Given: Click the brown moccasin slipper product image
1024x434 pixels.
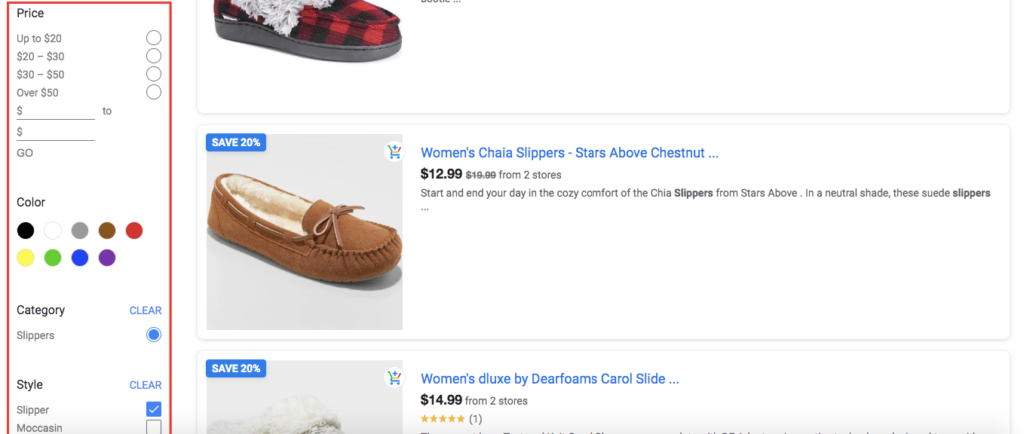Looking at the screenshot, I should (x=304, y=232).
